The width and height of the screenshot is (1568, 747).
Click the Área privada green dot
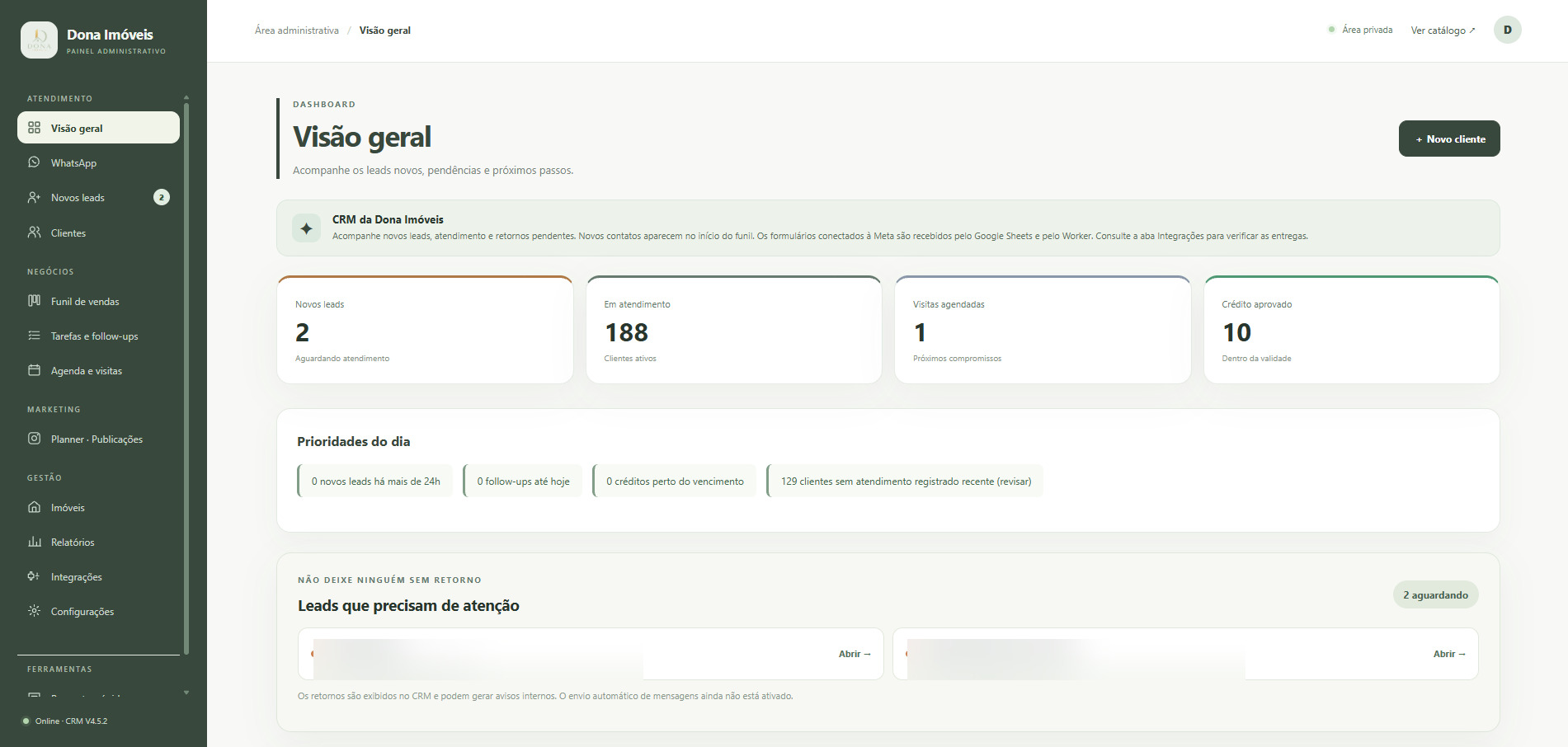click(1331, 30)
